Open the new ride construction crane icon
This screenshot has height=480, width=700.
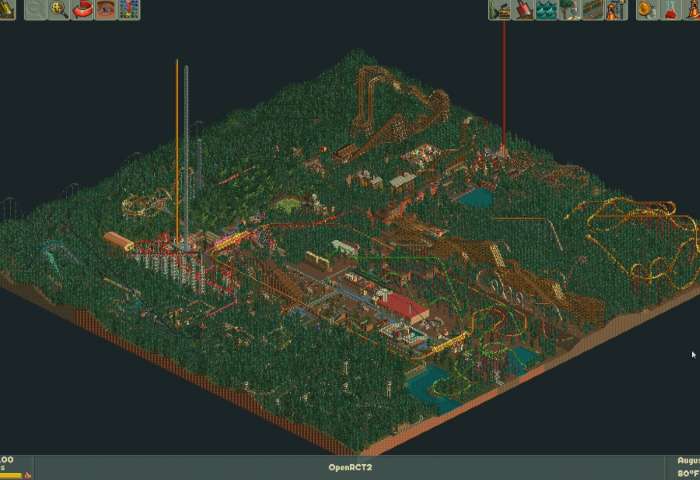(616, 9)
